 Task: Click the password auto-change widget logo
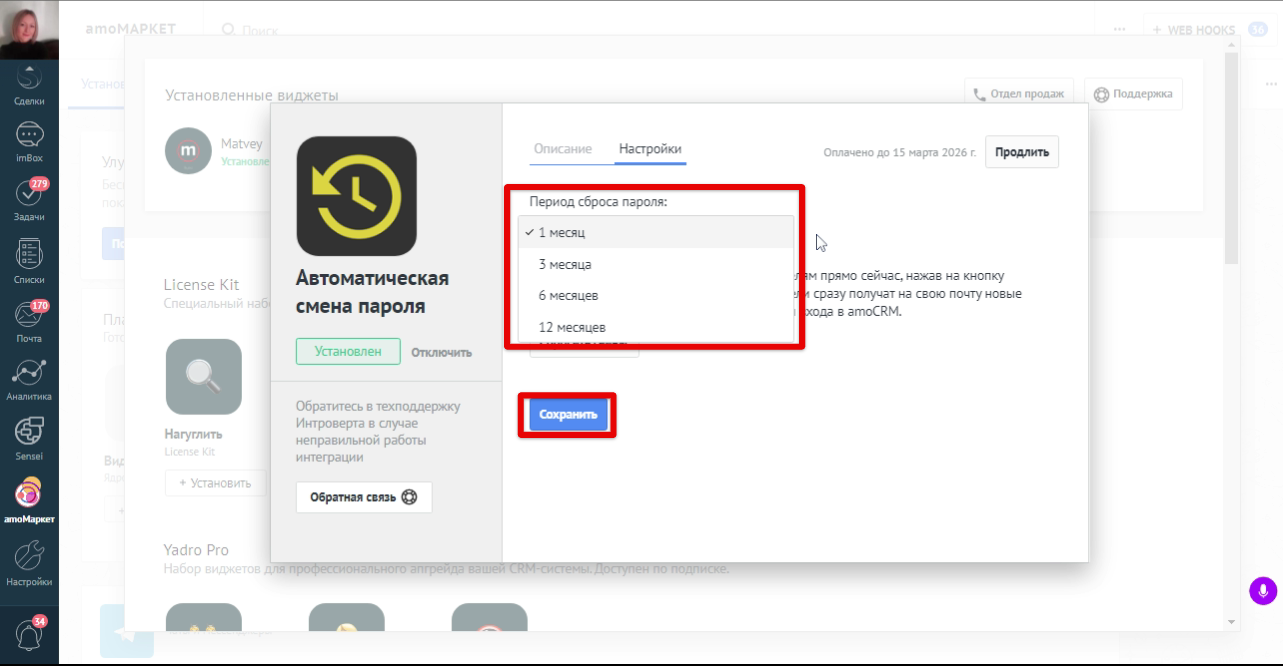356,196
